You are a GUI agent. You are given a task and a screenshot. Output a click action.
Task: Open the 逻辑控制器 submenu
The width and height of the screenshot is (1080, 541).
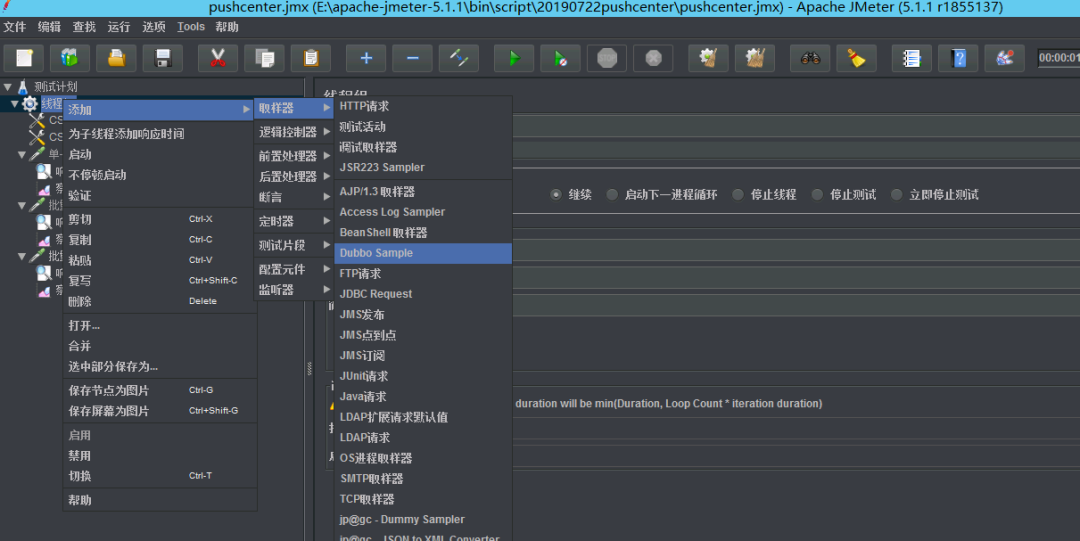coord(294,132)
